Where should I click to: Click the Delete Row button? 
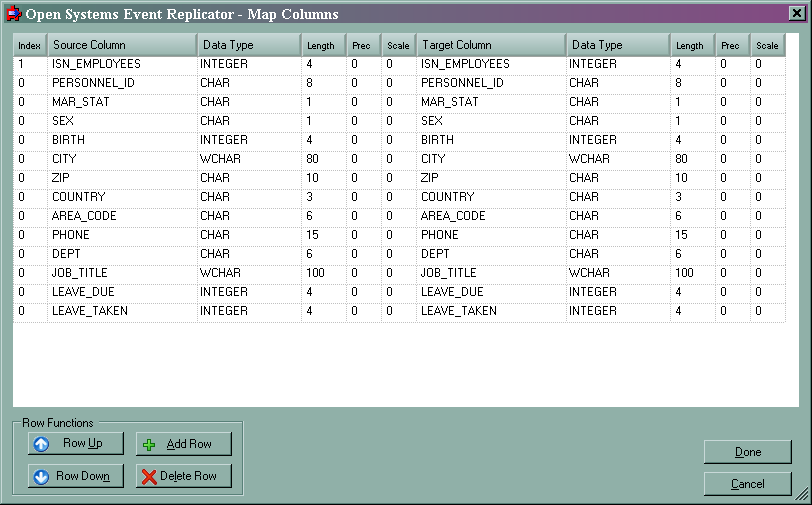[183, 475]
